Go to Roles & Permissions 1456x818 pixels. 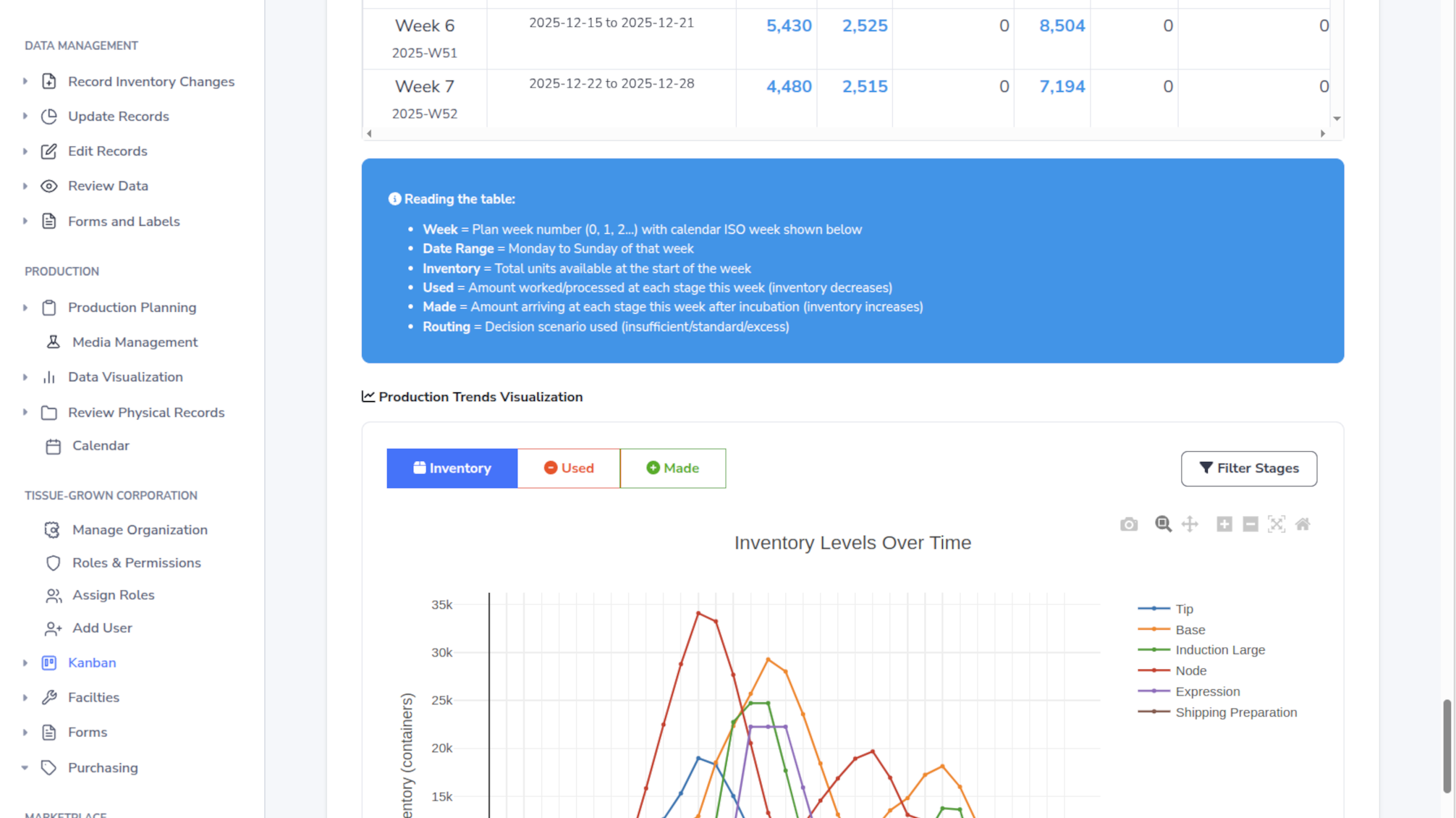137,562
